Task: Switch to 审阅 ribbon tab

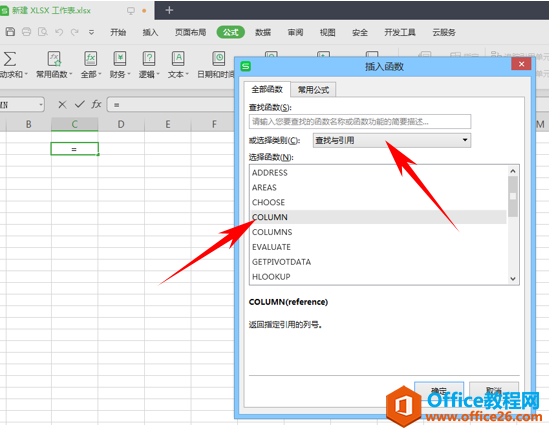Action: (x=295, y=32)
